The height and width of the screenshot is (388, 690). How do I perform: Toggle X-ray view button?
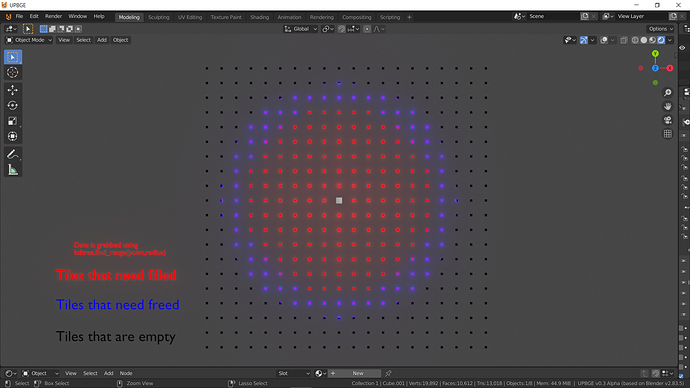624,40
